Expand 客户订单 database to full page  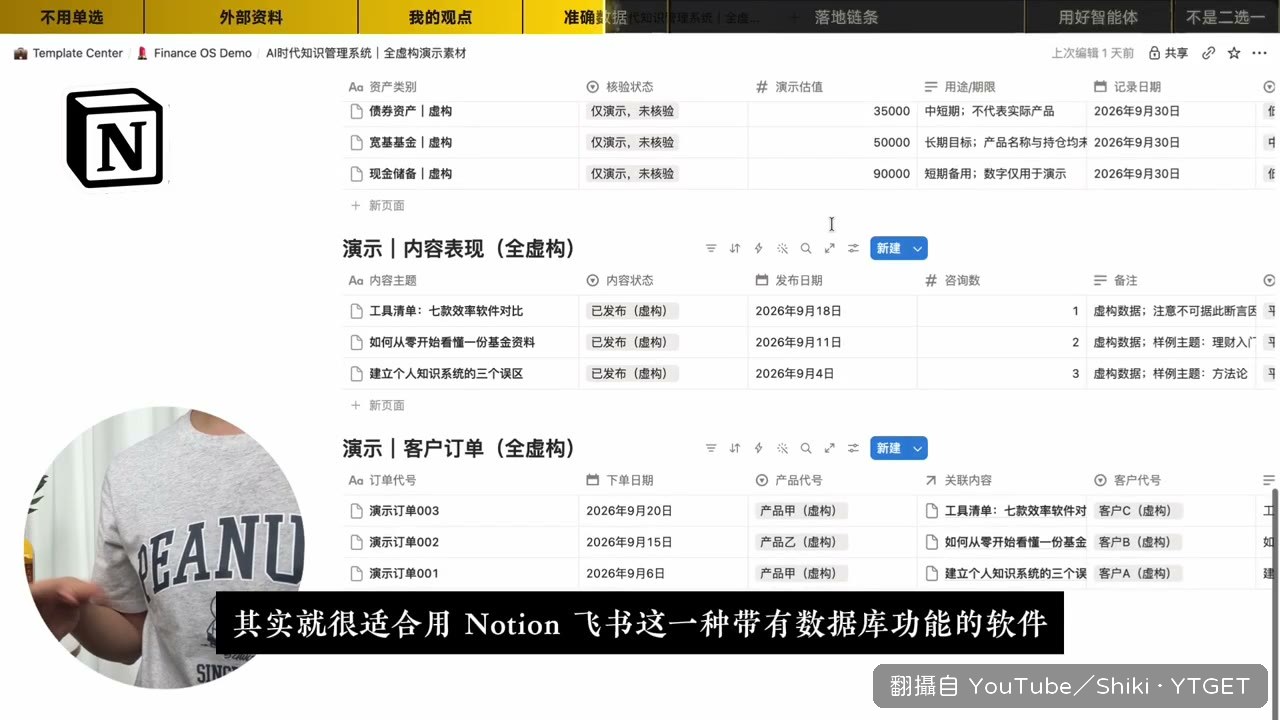click(830, 448)
